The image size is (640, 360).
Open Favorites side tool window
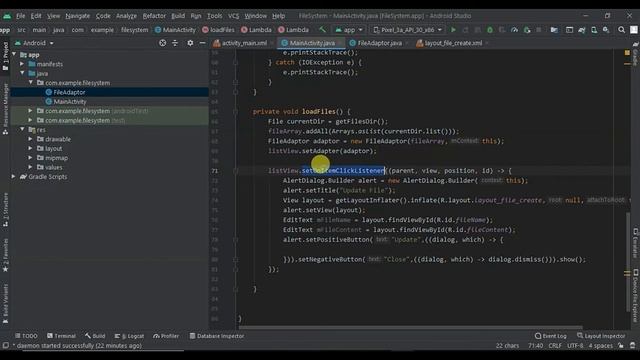(x=5, y=256)
